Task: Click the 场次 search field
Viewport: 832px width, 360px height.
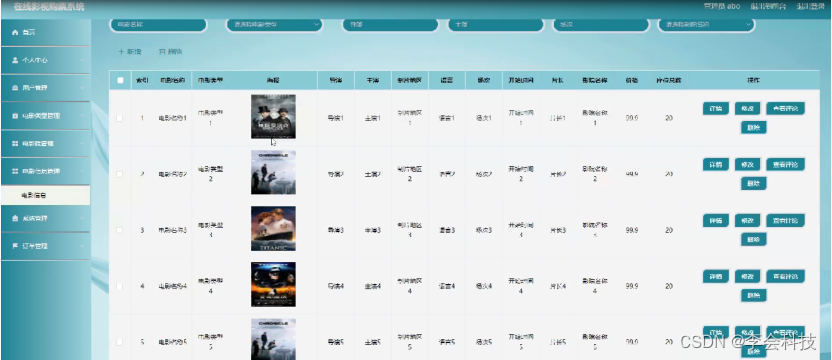Action: pyautogui.click(x=601, y=24)
